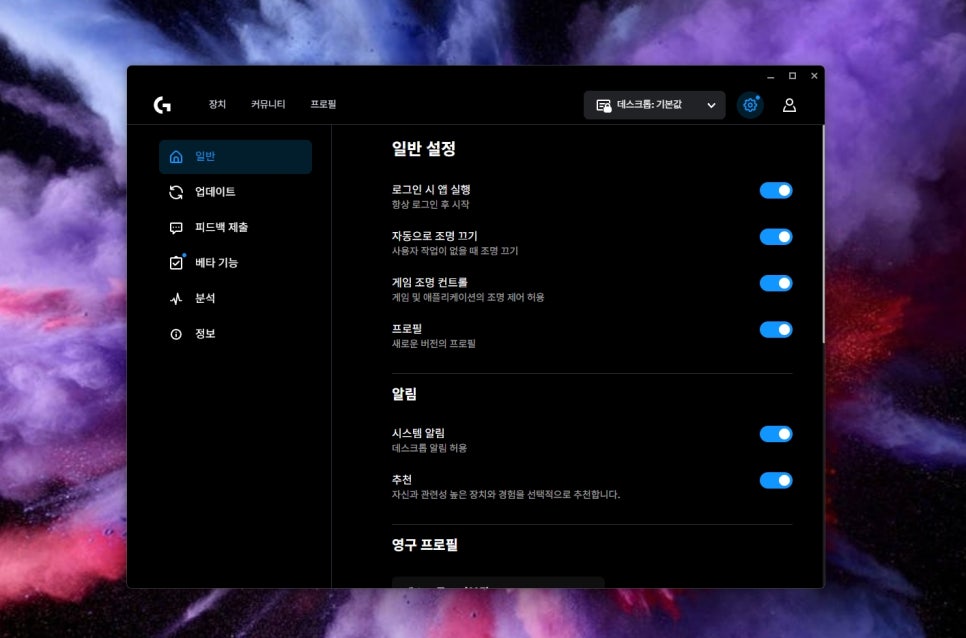The width and height of the screenshot is (966, 638).
Task: Click the refresh icon beside 업데이트
Action: coord(177,192)
